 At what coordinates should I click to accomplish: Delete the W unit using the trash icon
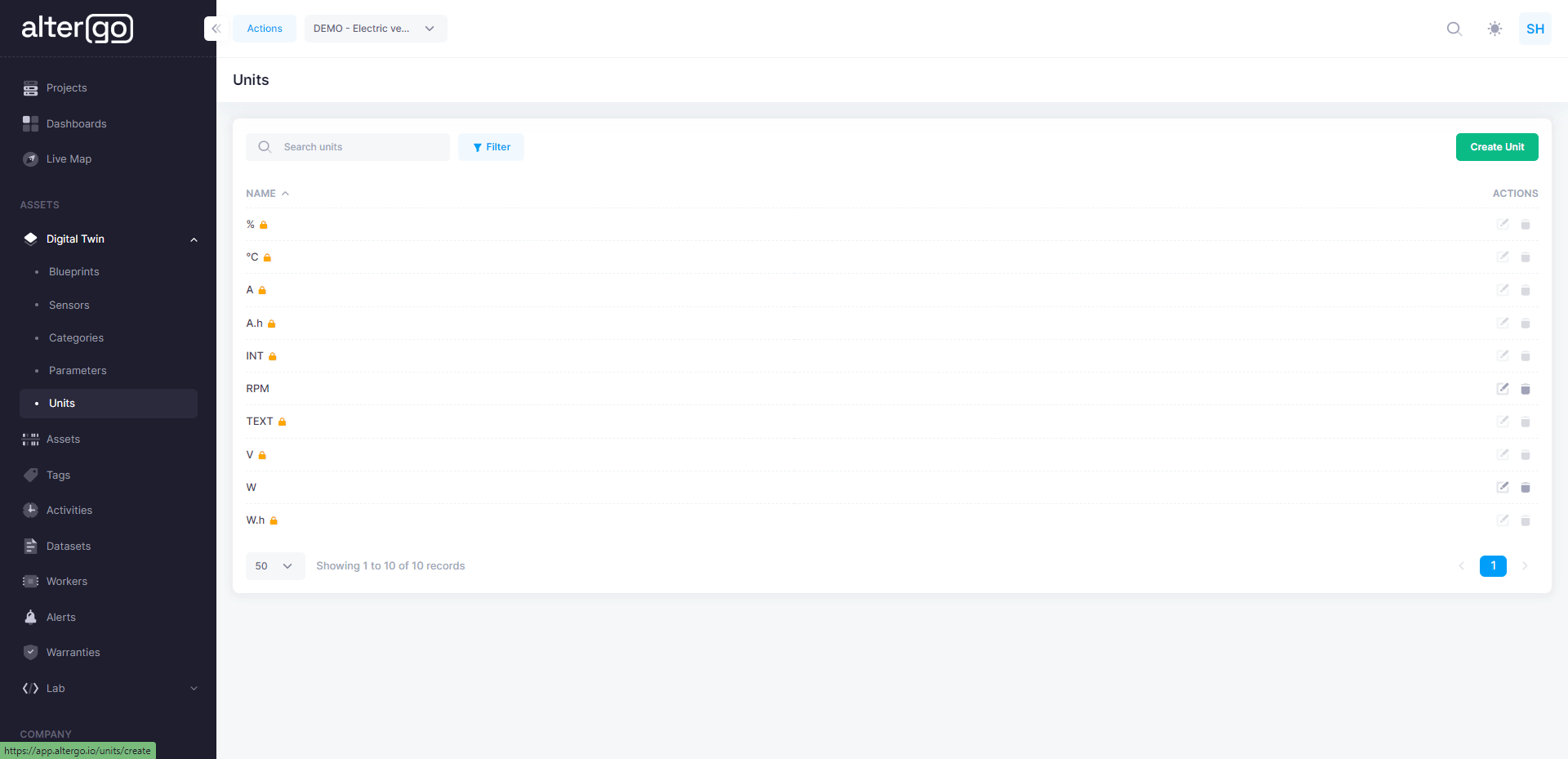(x=1526, y=487)
